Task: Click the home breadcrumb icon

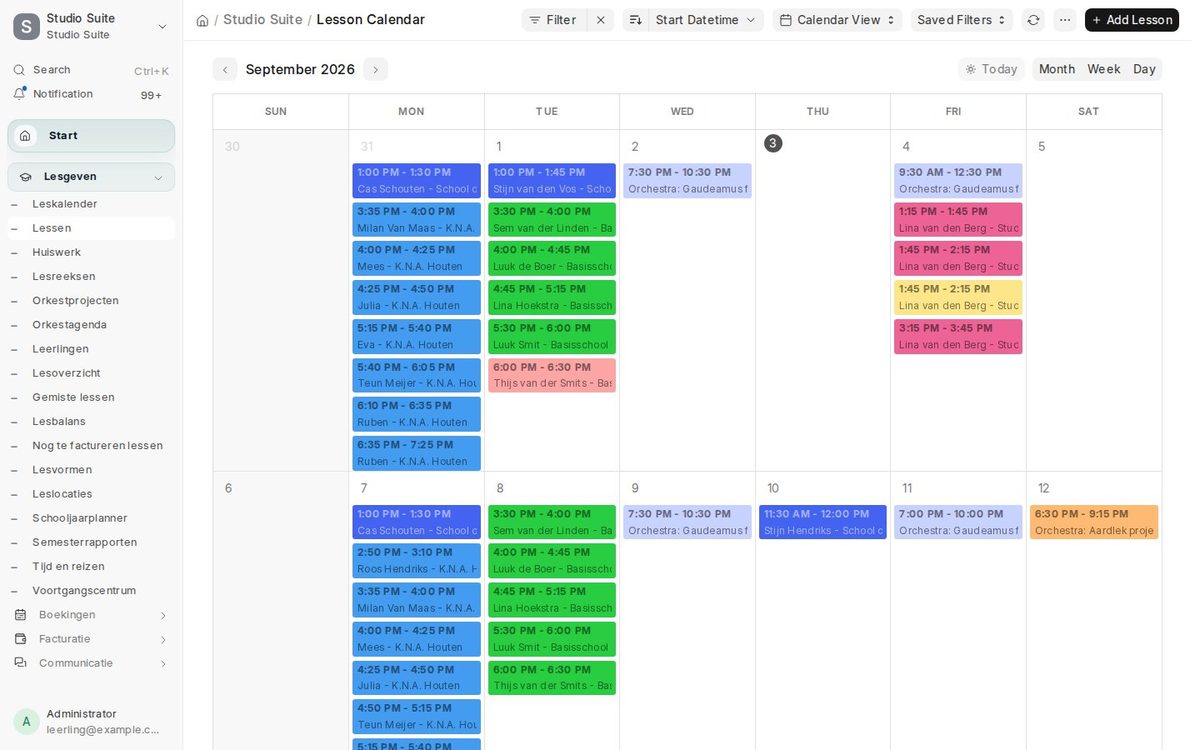Action: [x=202, y=20]
